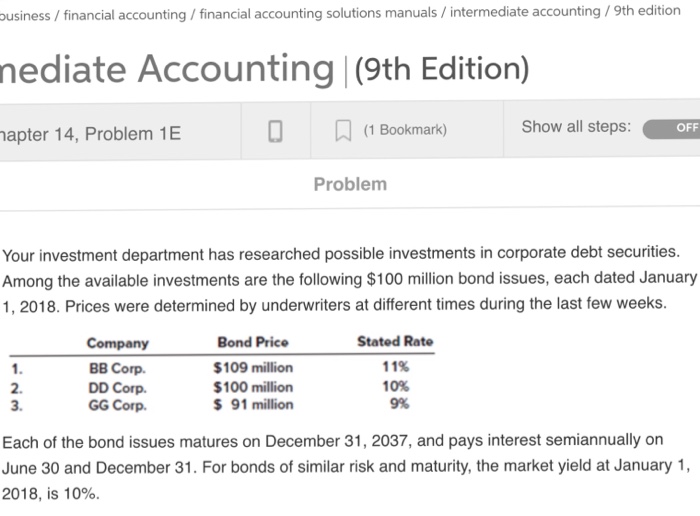700x516 pixels.
Task: Open the mobile device view icon
Action: point(275,131)
